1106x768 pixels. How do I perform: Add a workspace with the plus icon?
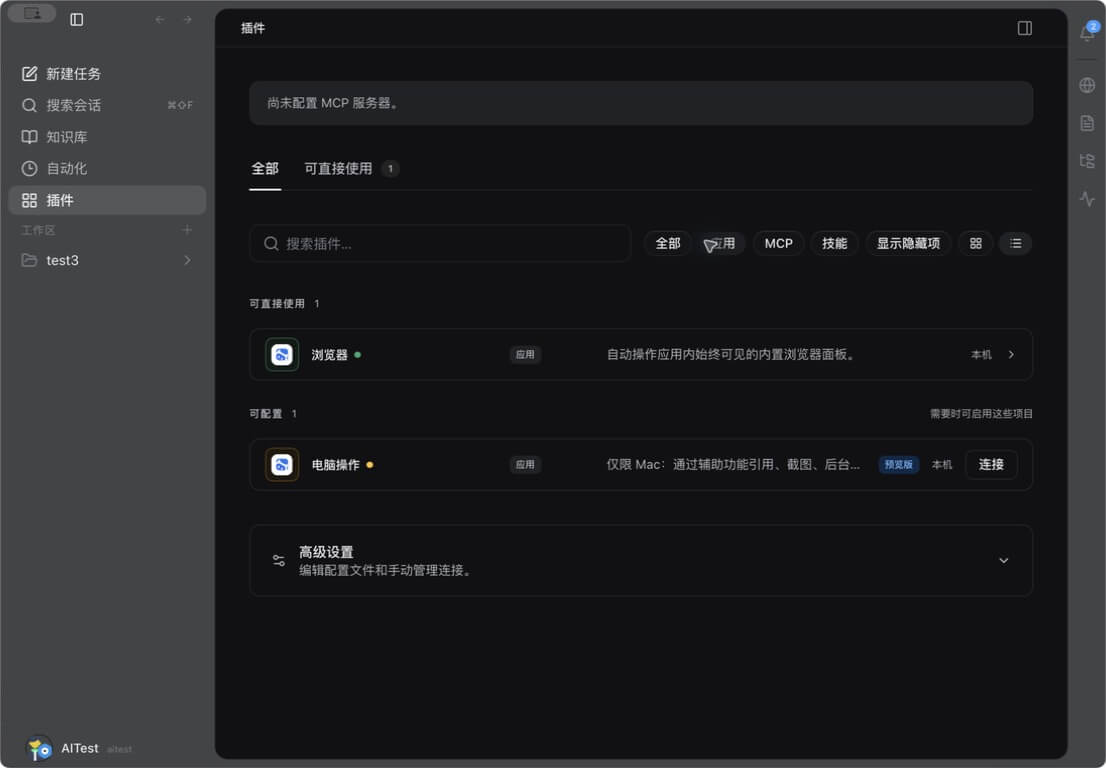(187, 230)
